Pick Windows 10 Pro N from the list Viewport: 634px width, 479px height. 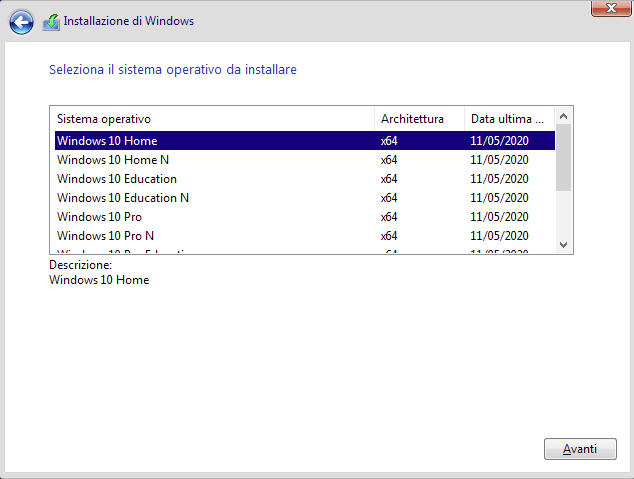(x=305, y=236)
